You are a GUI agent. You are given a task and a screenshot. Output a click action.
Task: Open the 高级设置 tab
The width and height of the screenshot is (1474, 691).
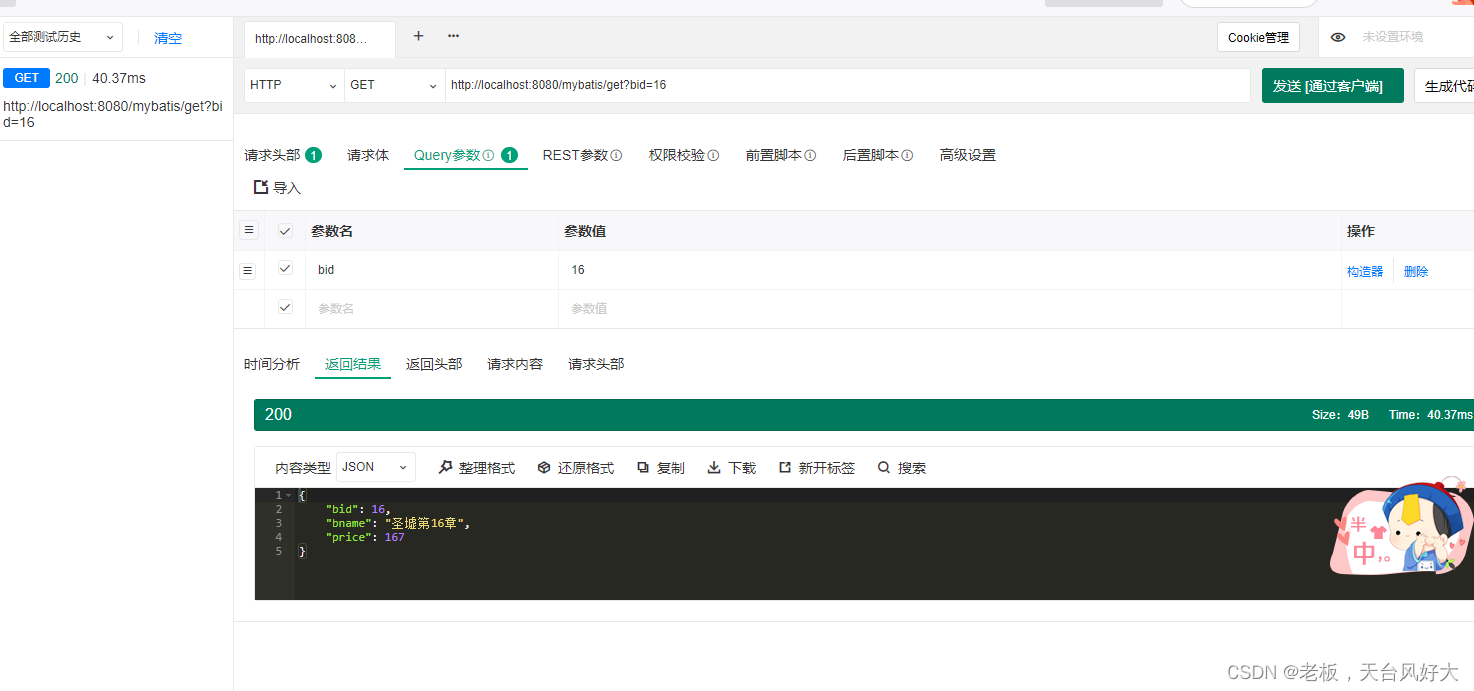pyautogui.click(x=968, y=155)
